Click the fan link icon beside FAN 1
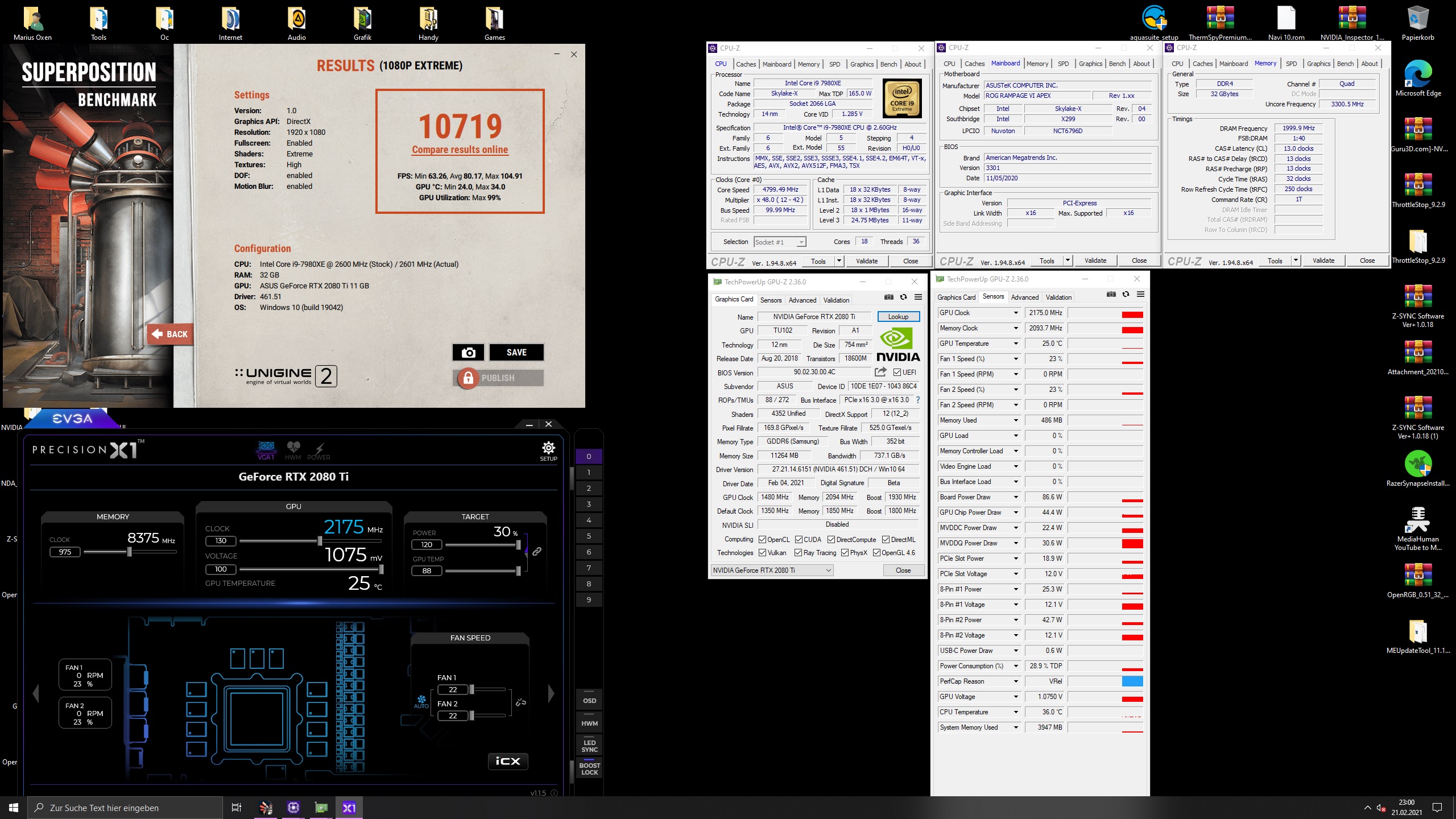This screenshot has width=1456, height=819. point(520,702)
